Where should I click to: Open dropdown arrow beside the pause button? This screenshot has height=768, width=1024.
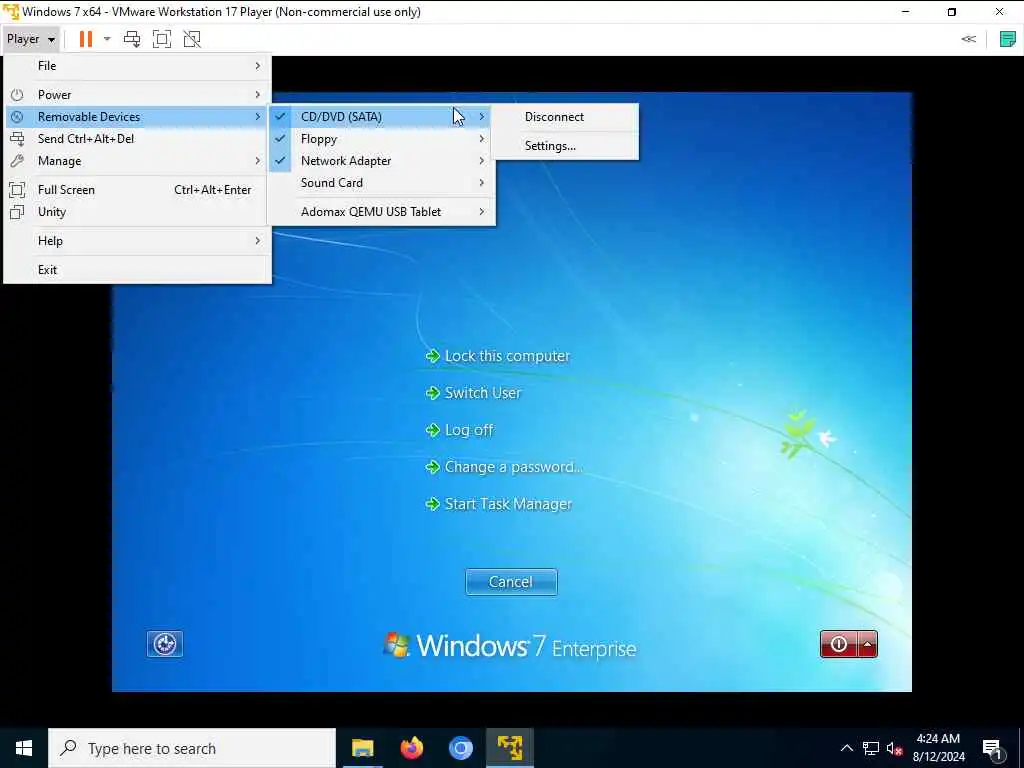pos(107,39)
